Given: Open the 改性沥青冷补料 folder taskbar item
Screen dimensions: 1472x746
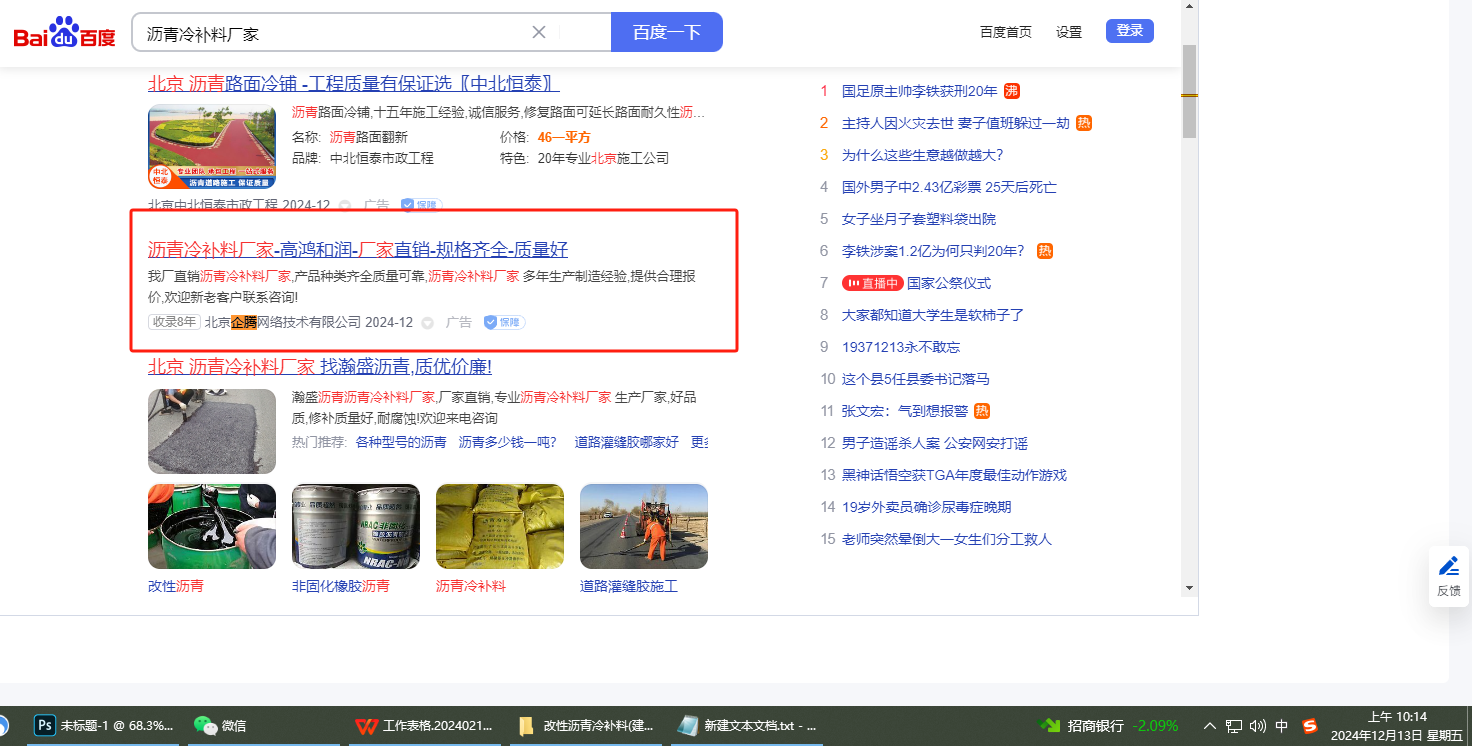Looking at the screenshot, I should (586, 726).
